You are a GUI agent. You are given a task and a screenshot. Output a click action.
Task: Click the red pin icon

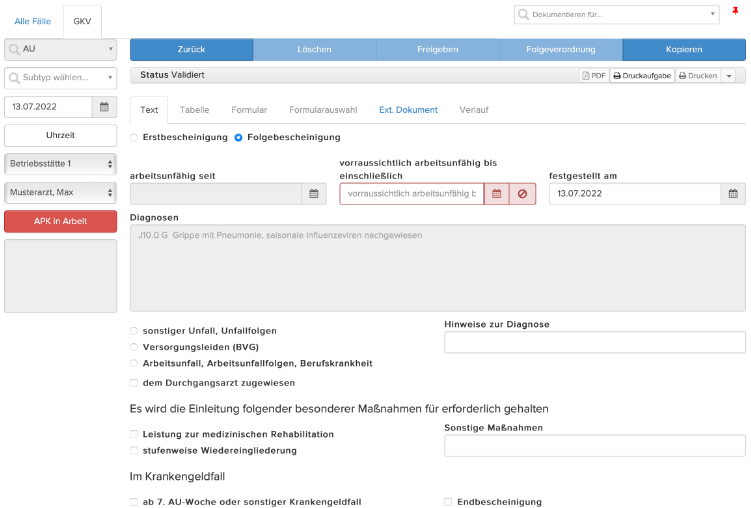tap(735, 11)
